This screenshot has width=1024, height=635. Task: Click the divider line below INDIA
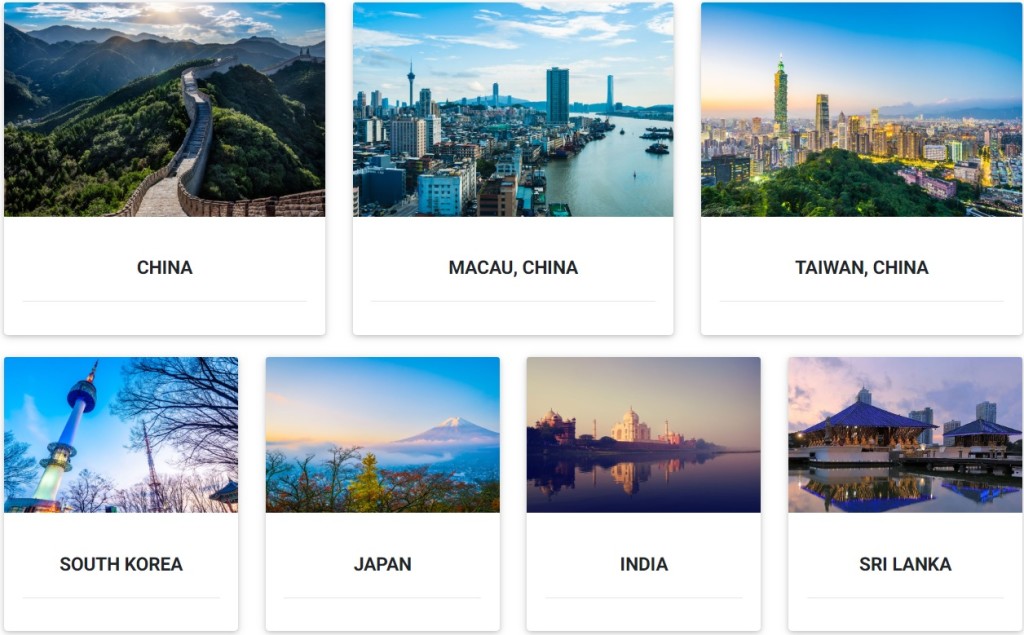tap(643, 598)
